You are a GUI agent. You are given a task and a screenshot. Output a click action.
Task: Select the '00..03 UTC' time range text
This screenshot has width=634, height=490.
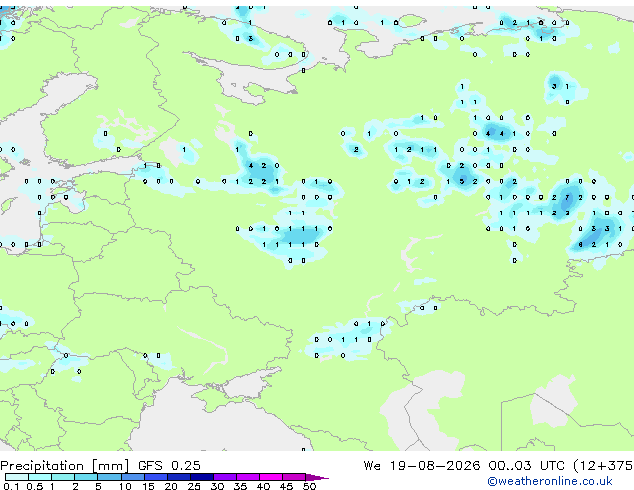[526, 465]
